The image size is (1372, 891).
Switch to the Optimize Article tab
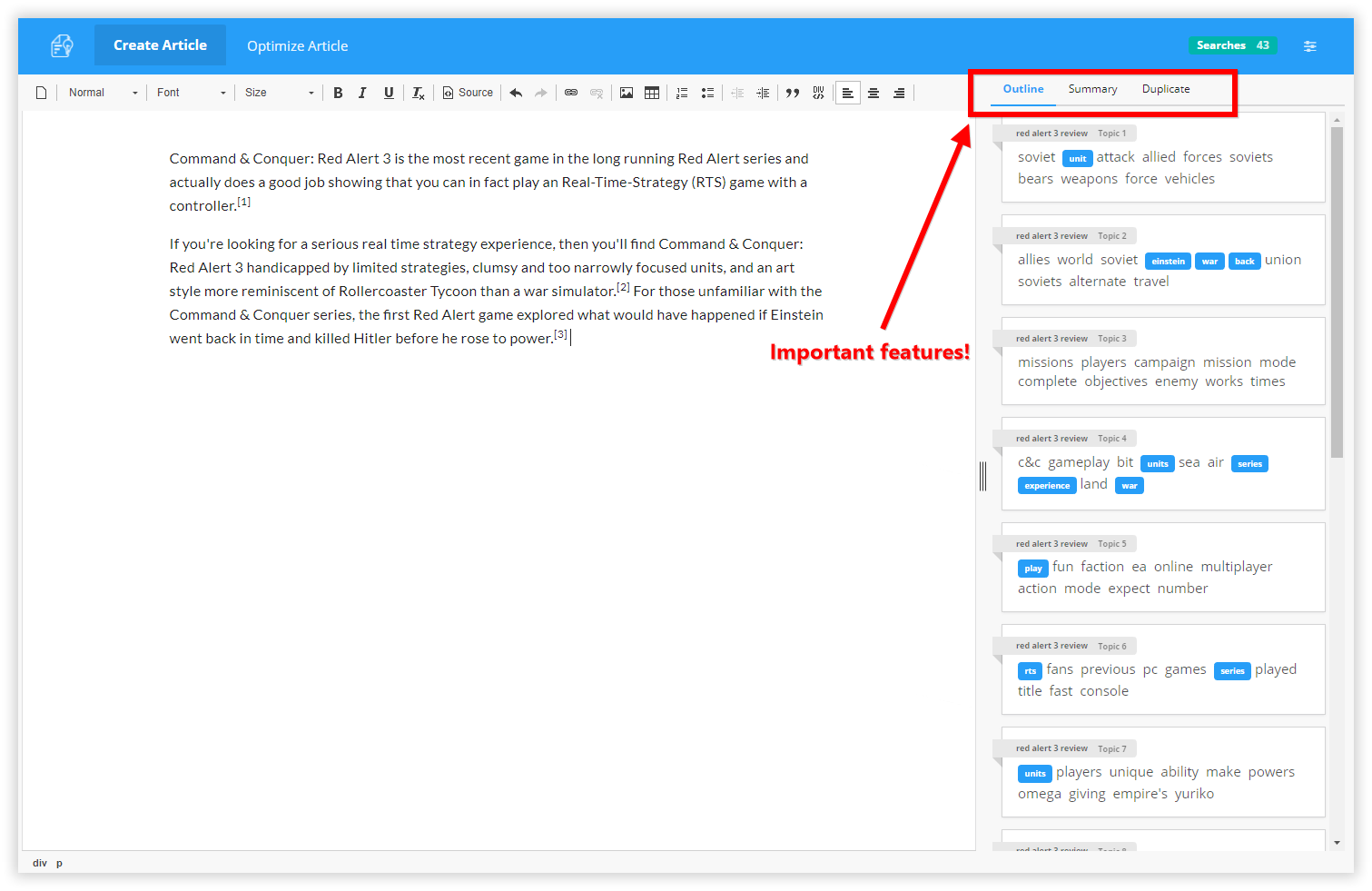pos(298,45)
